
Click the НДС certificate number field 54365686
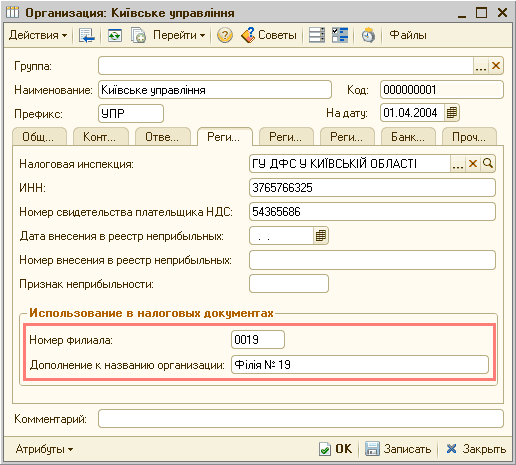[372, 212]
